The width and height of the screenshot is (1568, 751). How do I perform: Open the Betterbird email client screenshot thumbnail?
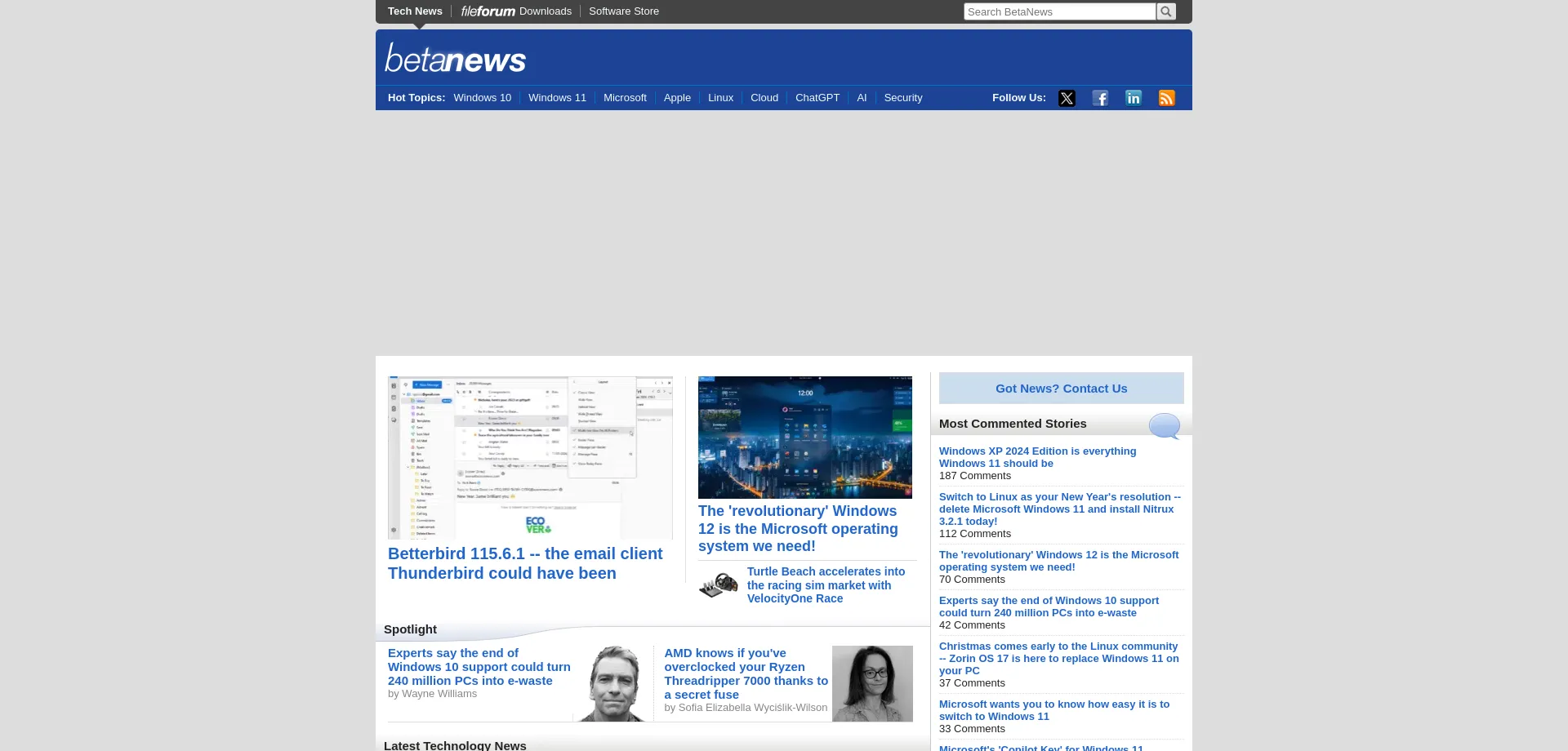(x=530, y=457)
